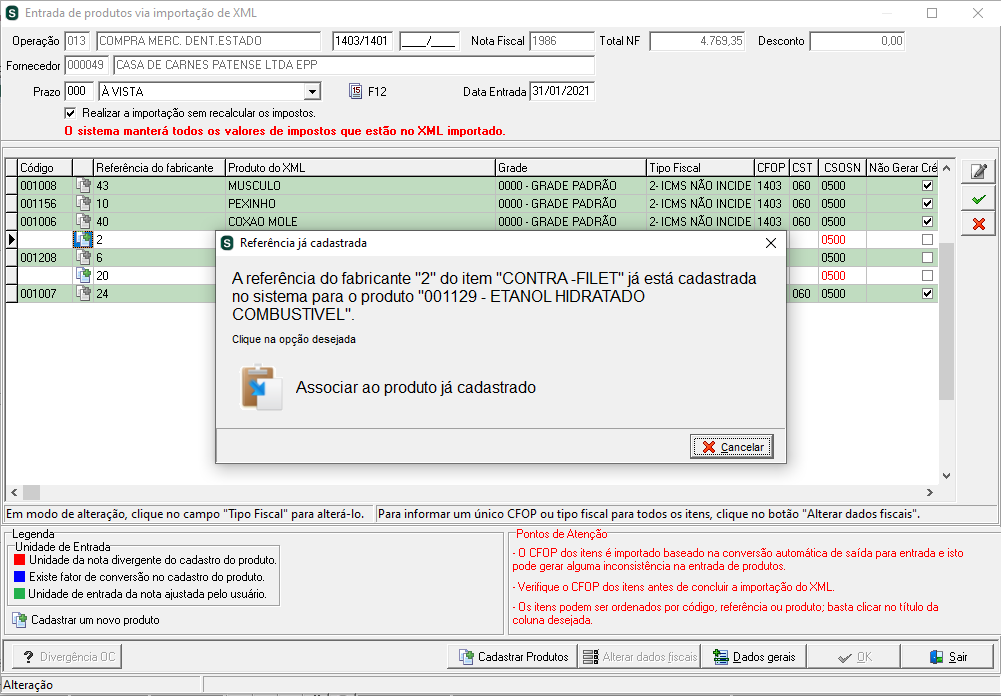Click the grid vertical scrollbar up arrow
This screenshot has width=1001, height=696.
947,168
